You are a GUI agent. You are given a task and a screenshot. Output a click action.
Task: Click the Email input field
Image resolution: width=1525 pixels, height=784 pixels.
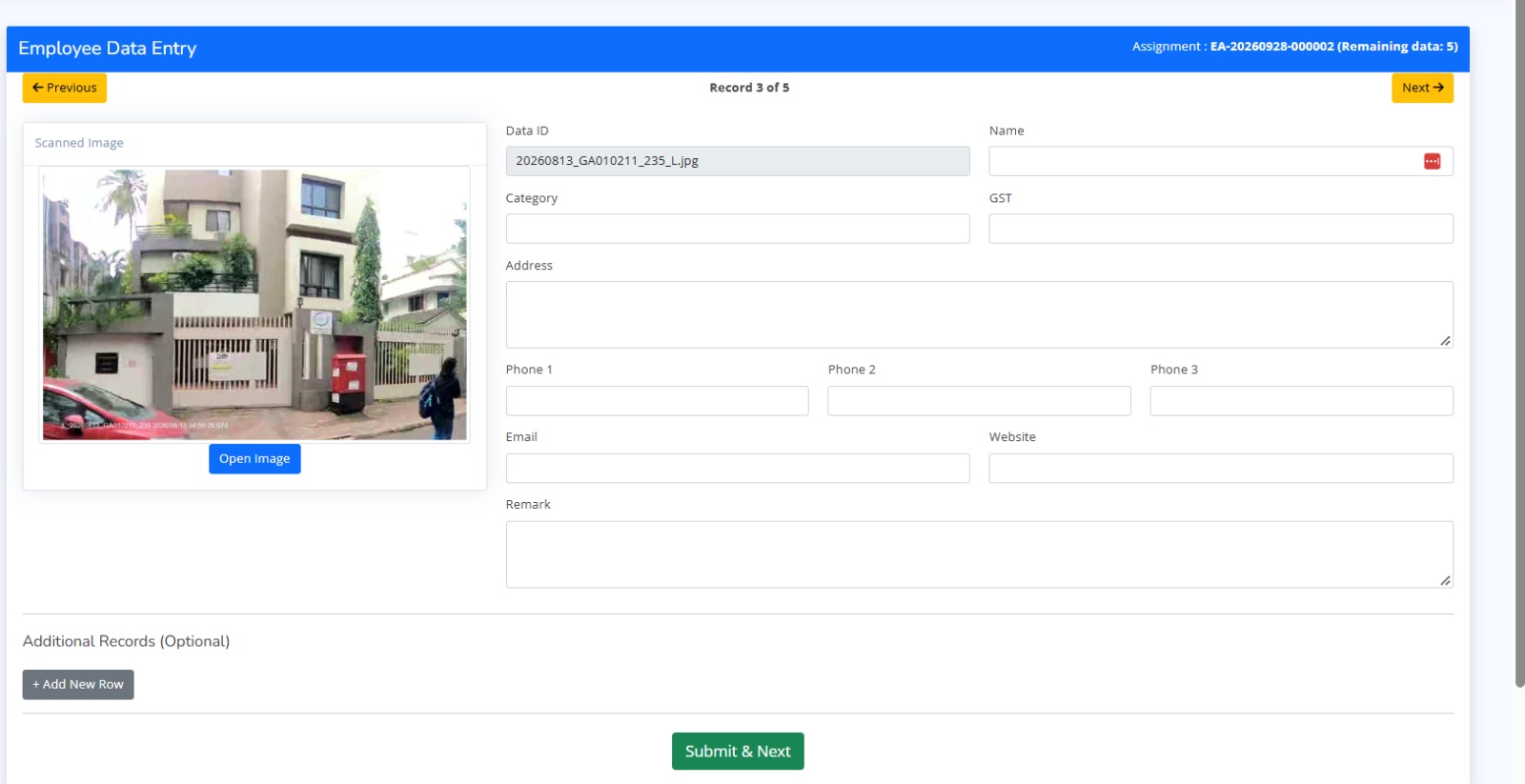tap(738, 469)
